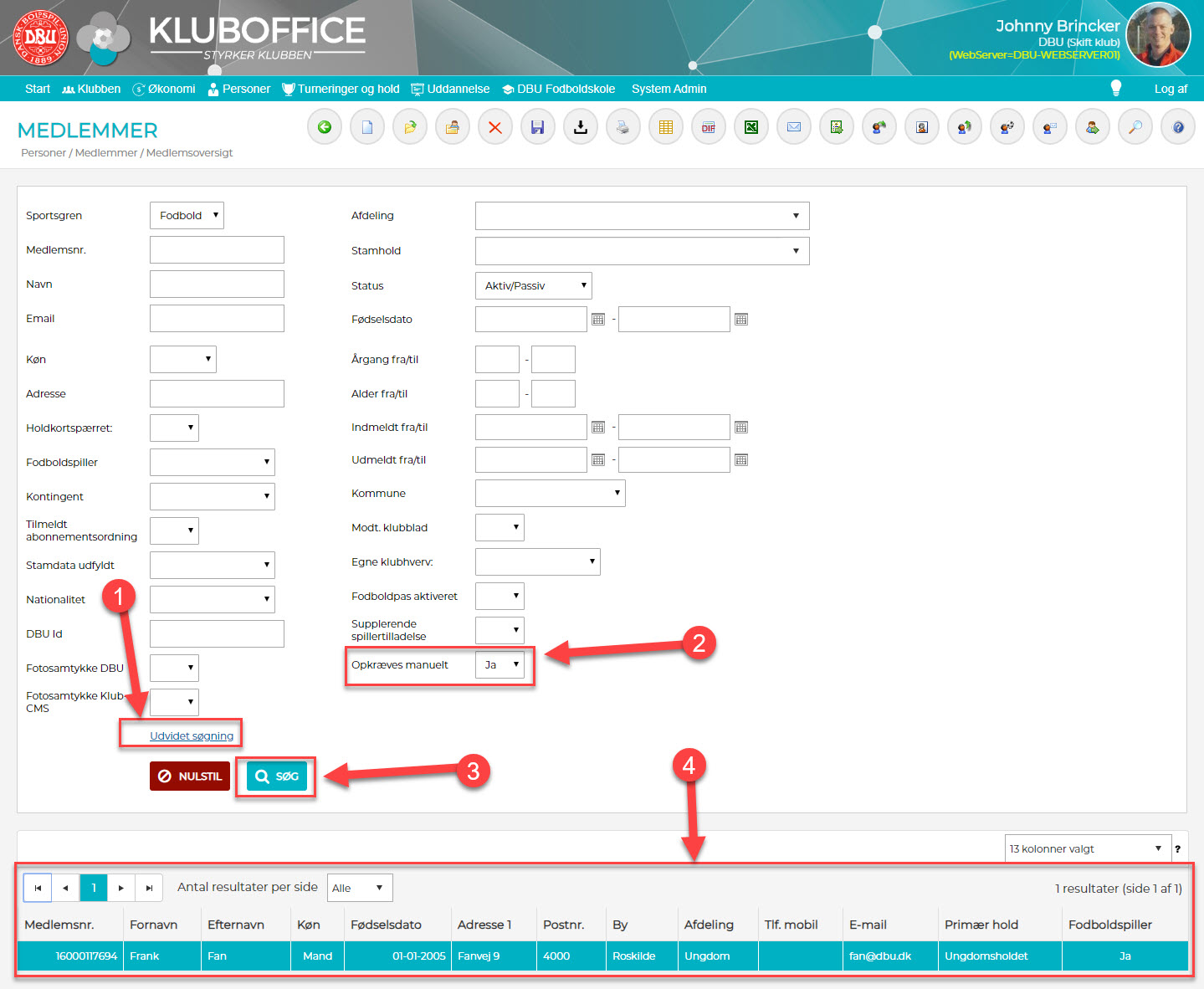Open the Start menu item
This screenshot has height=989, width=1204.
coord(38,89)
